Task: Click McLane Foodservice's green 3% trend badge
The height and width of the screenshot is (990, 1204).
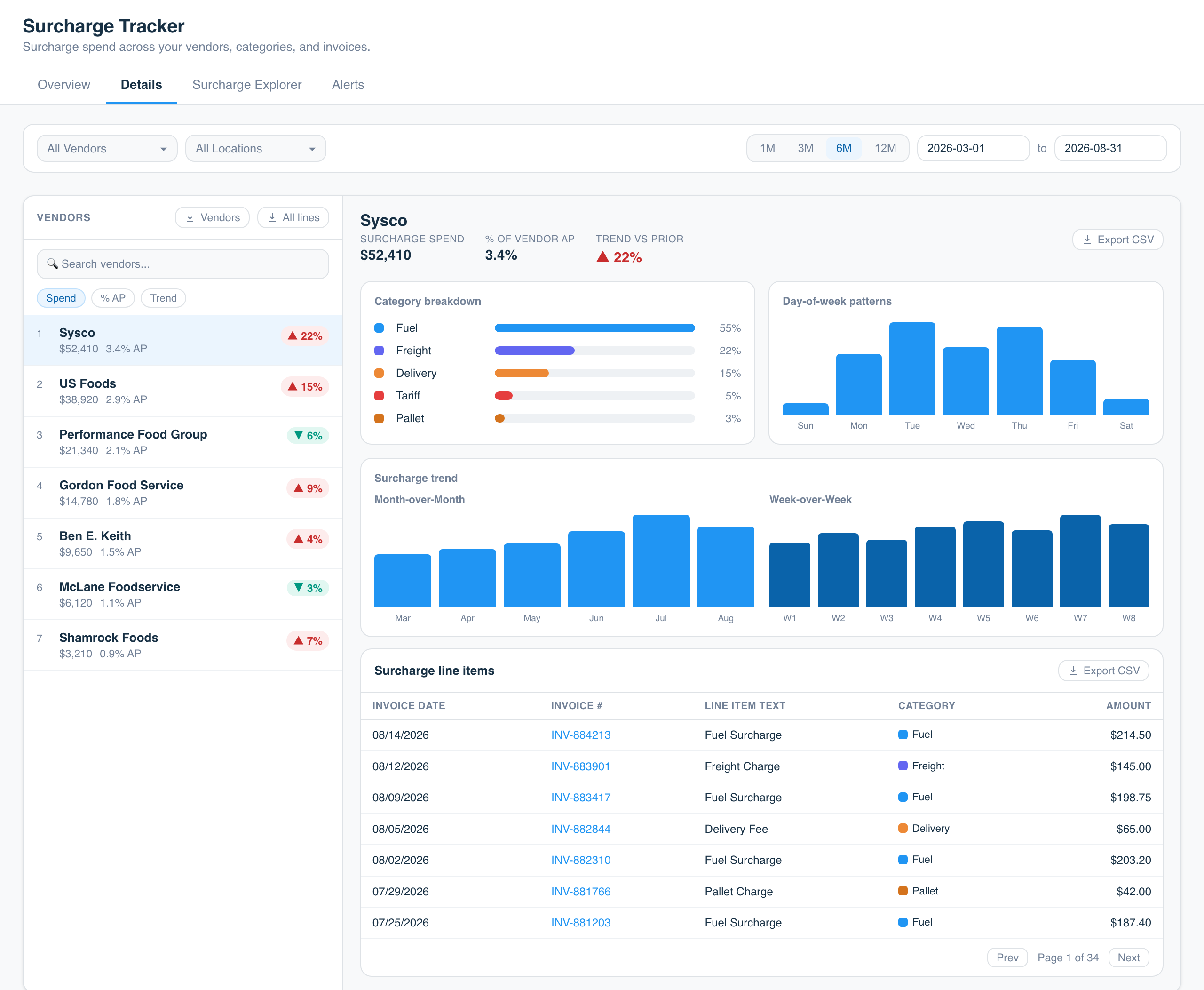Action: [x=308, y=588]
